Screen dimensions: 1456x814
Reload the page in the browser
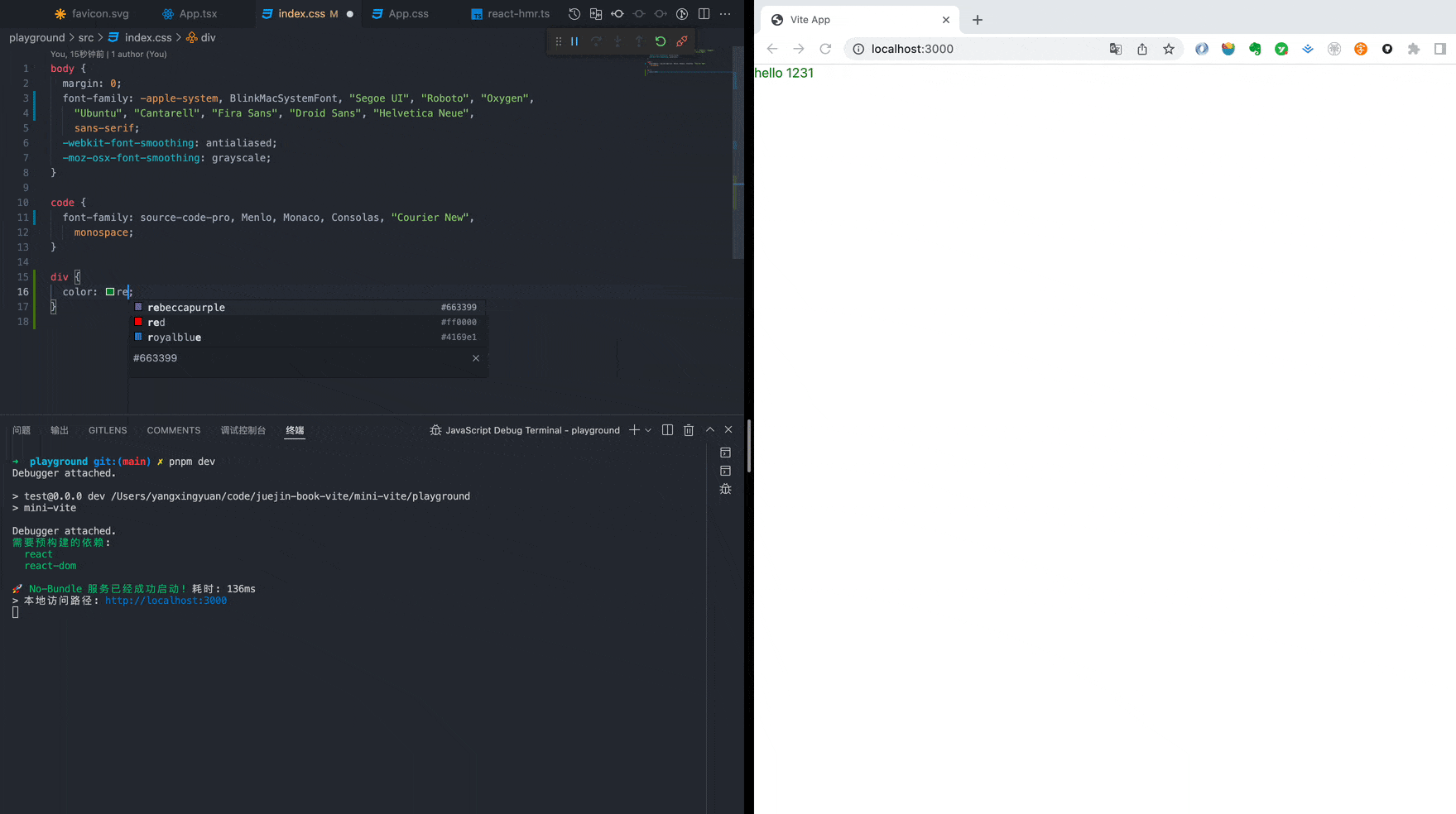tap(824, 49)
